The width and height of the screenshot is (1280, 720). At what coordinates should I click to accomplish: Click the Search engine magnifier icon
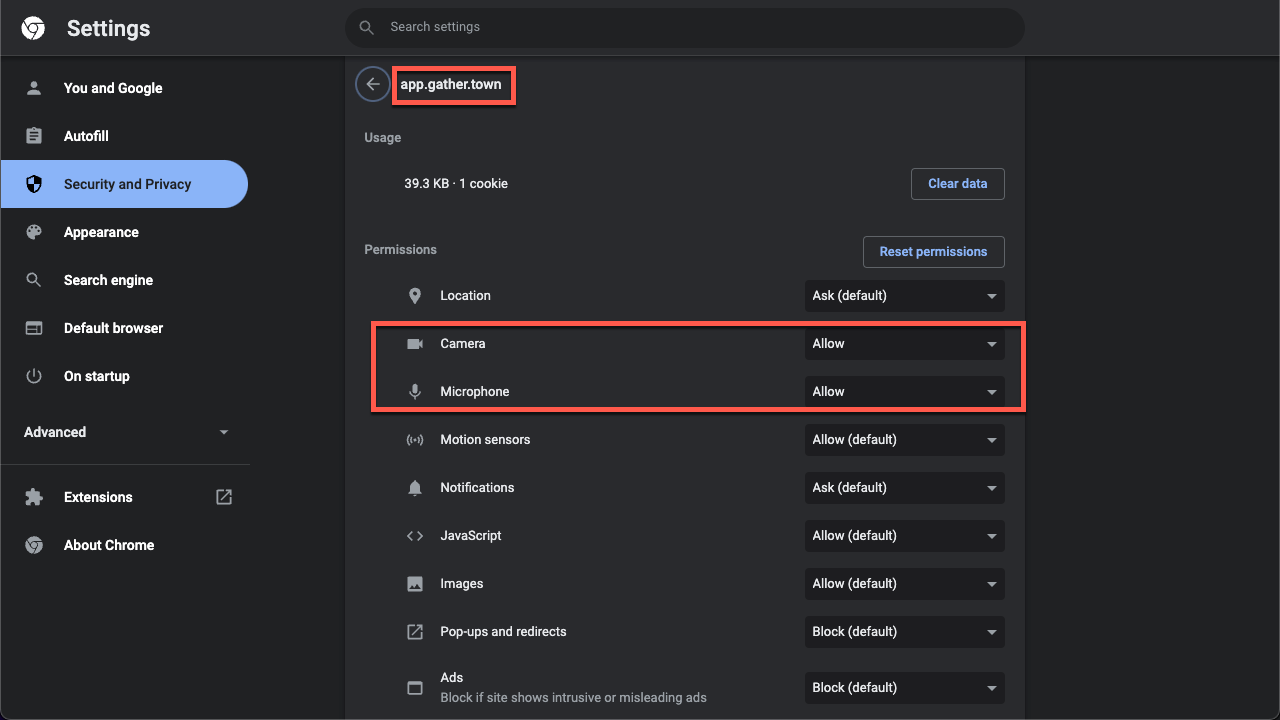click(x=34, y=280)
